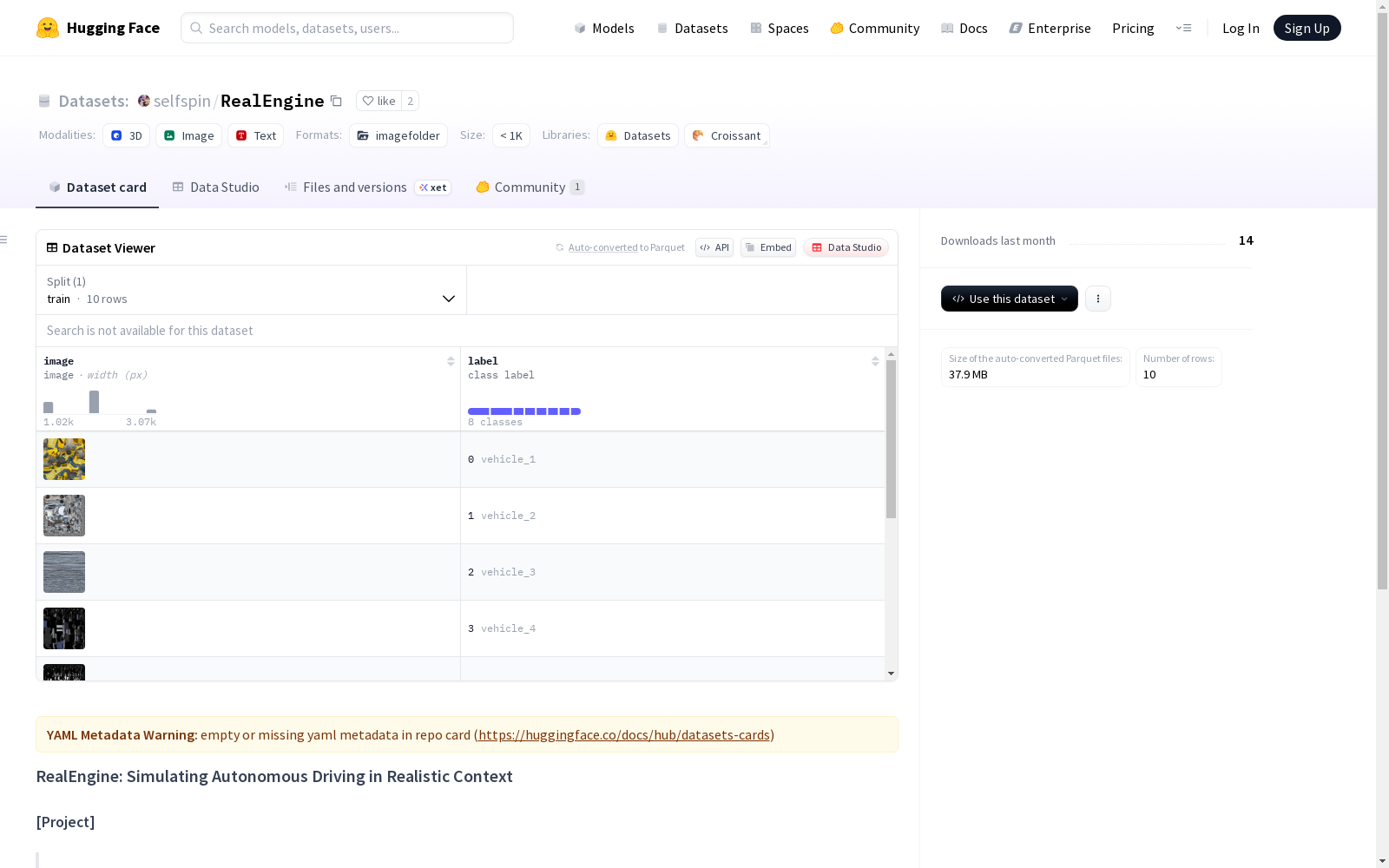Viewport: 1389px width, 868px height.
Task: Click the Hugging Face logo icon
Action: 48,28
